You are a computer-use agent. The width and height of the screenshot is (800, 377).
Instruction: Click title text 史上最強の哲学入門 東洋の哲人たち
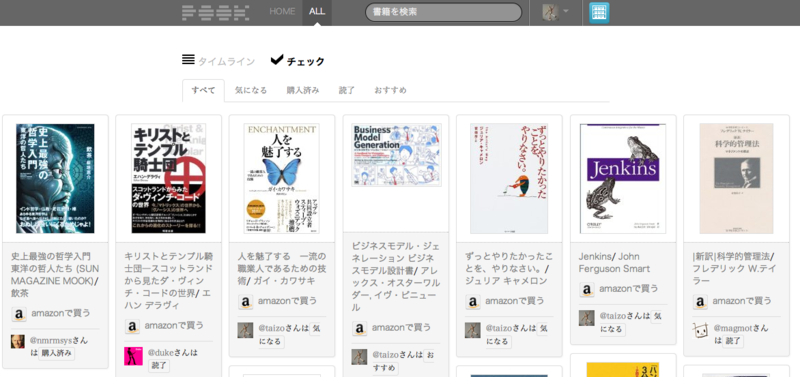(55, 274)
